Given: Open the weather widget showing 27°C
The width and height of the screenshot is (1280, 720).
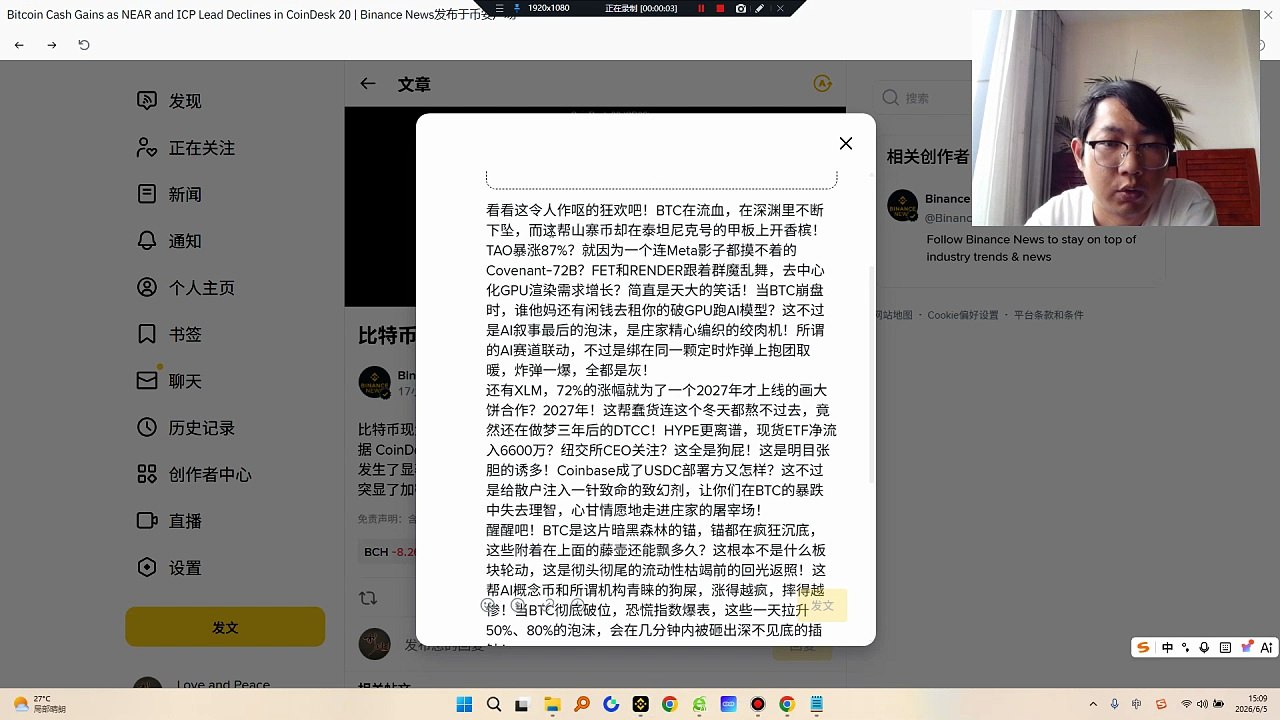Looking at the screenshot, I should coord(39,704).
